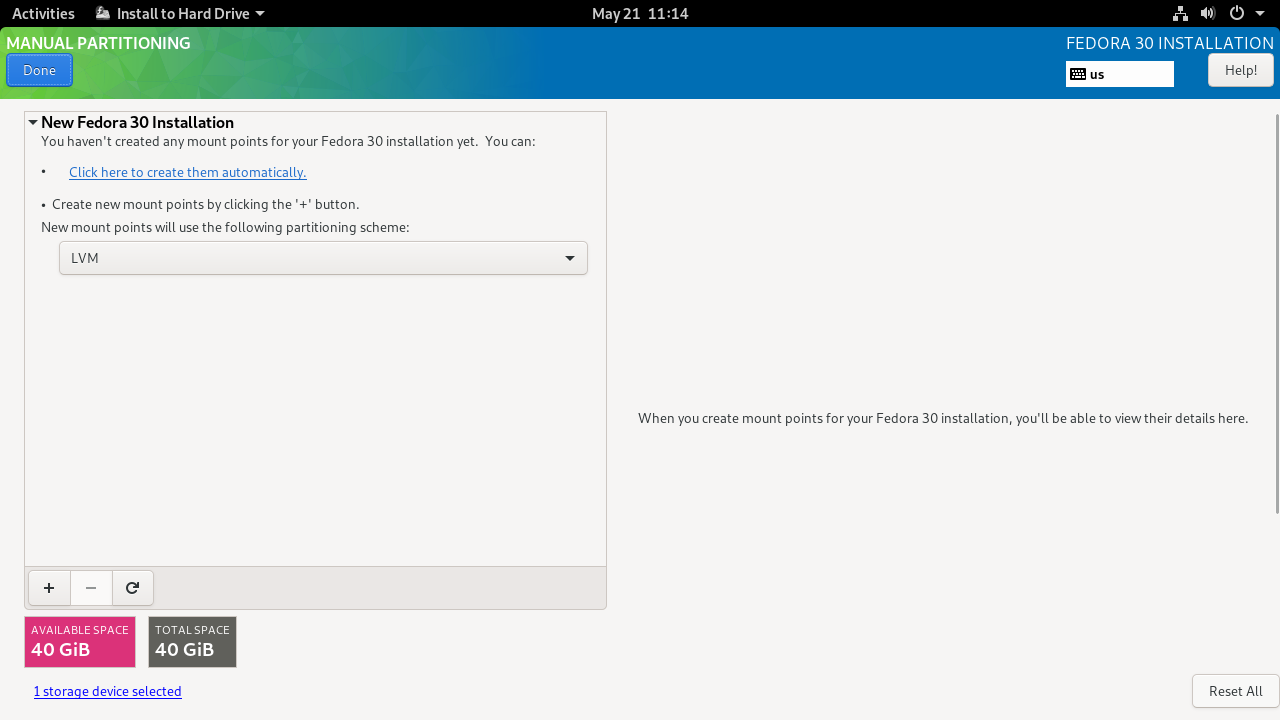The height and width of the screenshot is (720, 1280).
Task: Open the system menu arrow in top bar
Action: pos(1260,14)
